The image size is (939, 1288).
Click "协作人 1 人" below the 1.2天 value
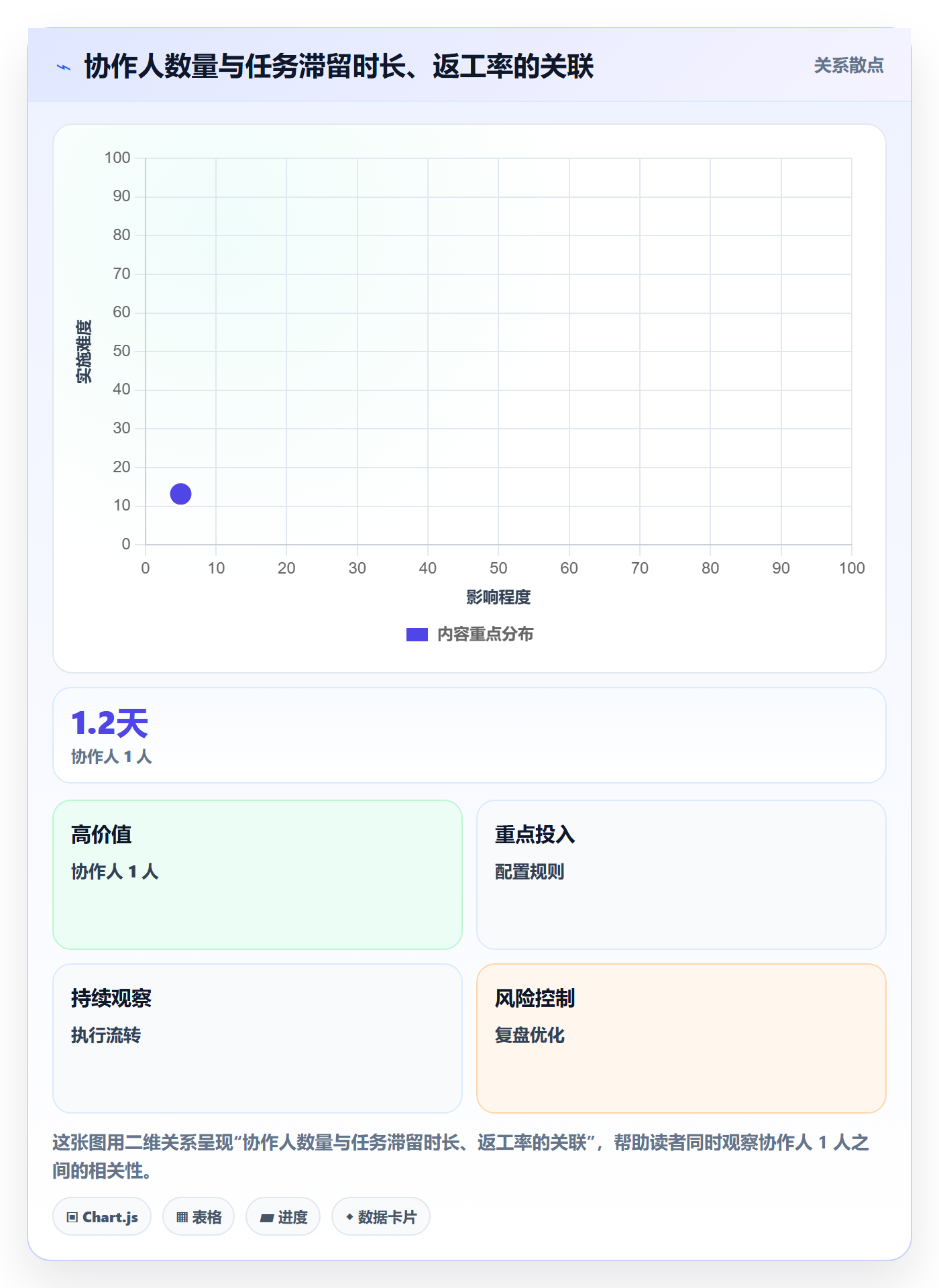(x=111, y=757)
